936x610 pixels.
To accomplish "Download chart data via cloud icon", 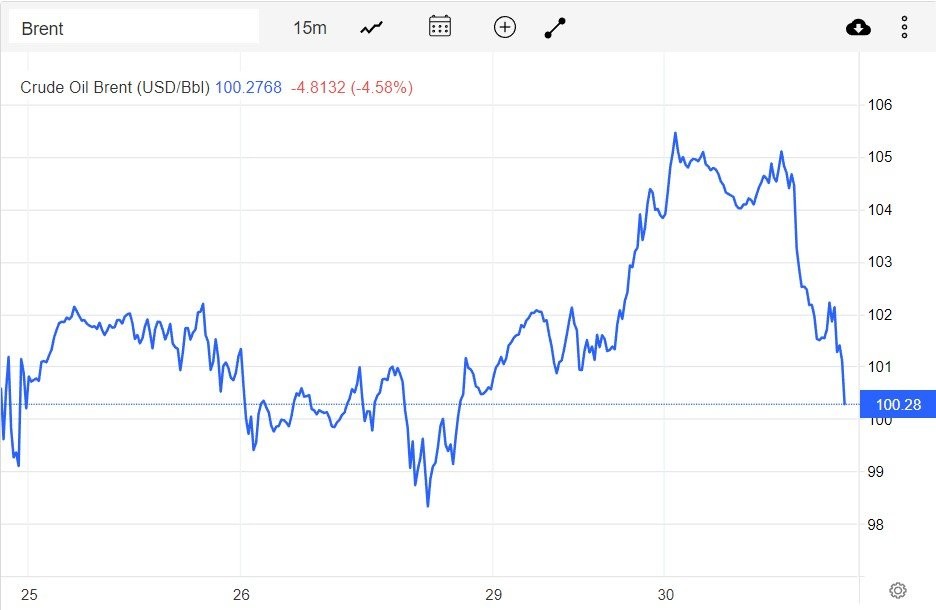I will click(x=858, y=27).
